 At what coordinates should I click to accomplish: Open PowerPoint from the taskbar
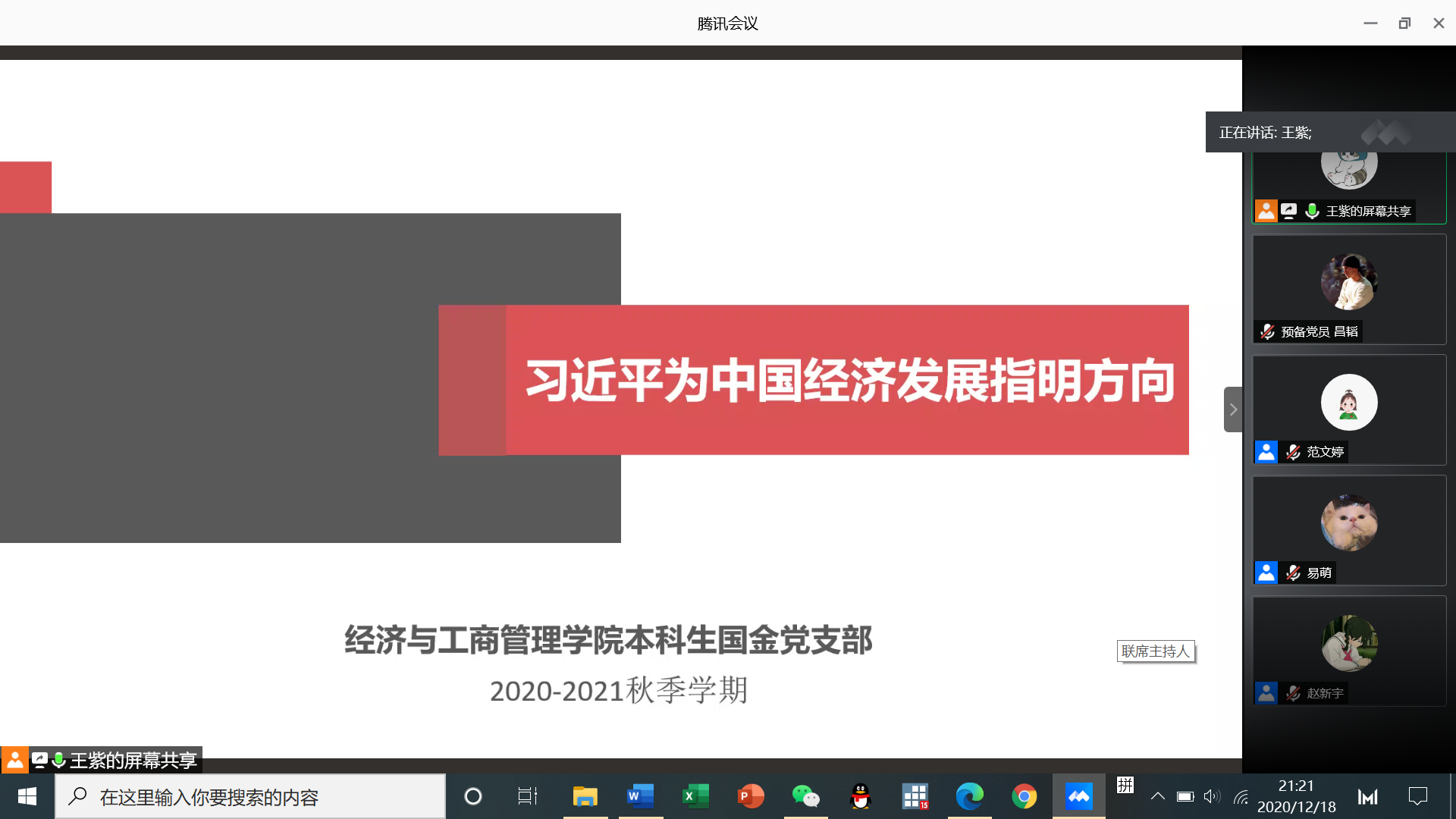(x=750, y=796)
